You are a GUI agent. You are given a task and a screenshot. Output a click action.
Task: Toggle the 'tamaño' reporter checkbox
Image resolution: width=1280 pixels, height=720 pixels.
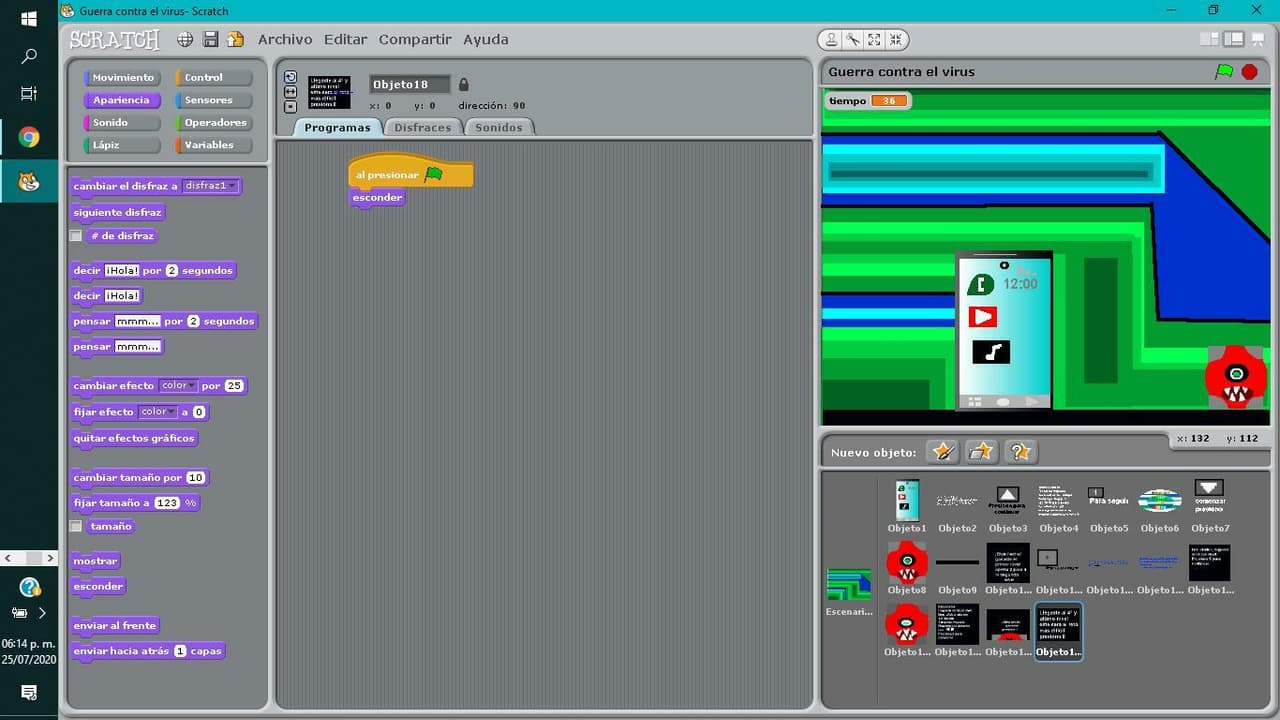[76, 526]
